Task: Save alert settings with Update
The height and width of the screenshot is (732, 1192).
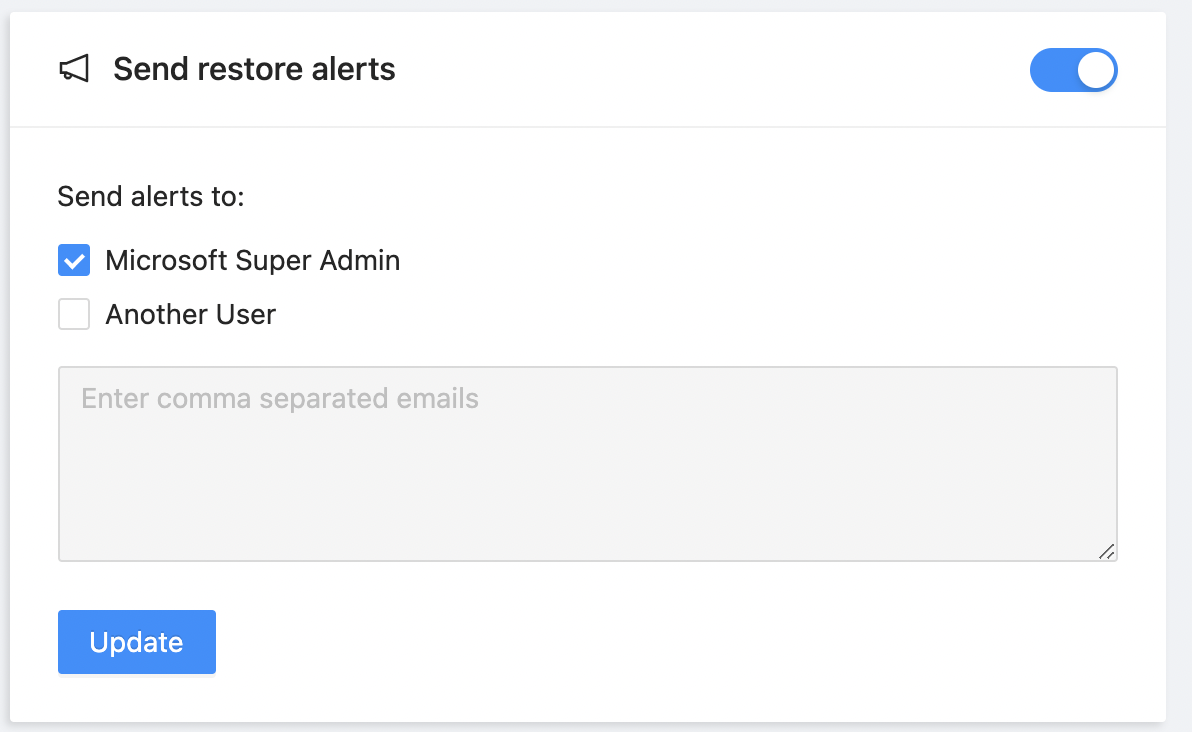Action: tap(137, 642)
